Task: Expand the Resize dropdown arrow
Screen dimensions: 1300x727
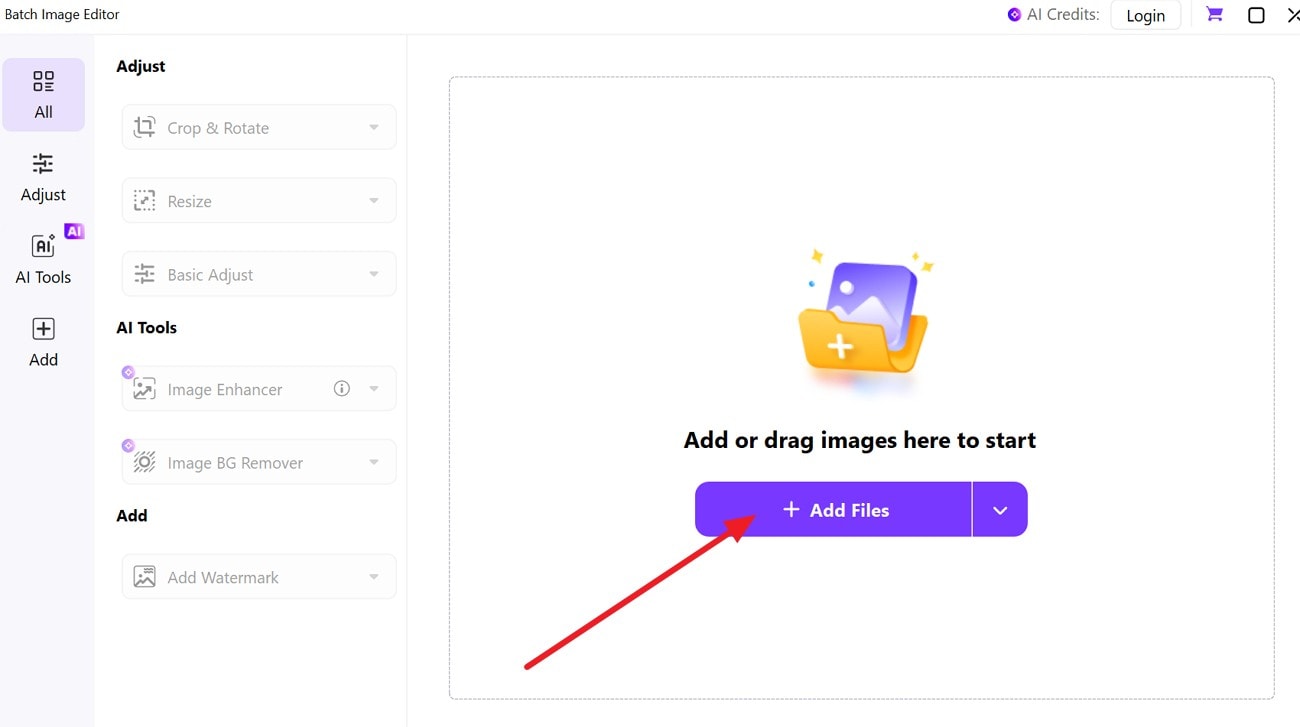Action: (x=372, y=200)
